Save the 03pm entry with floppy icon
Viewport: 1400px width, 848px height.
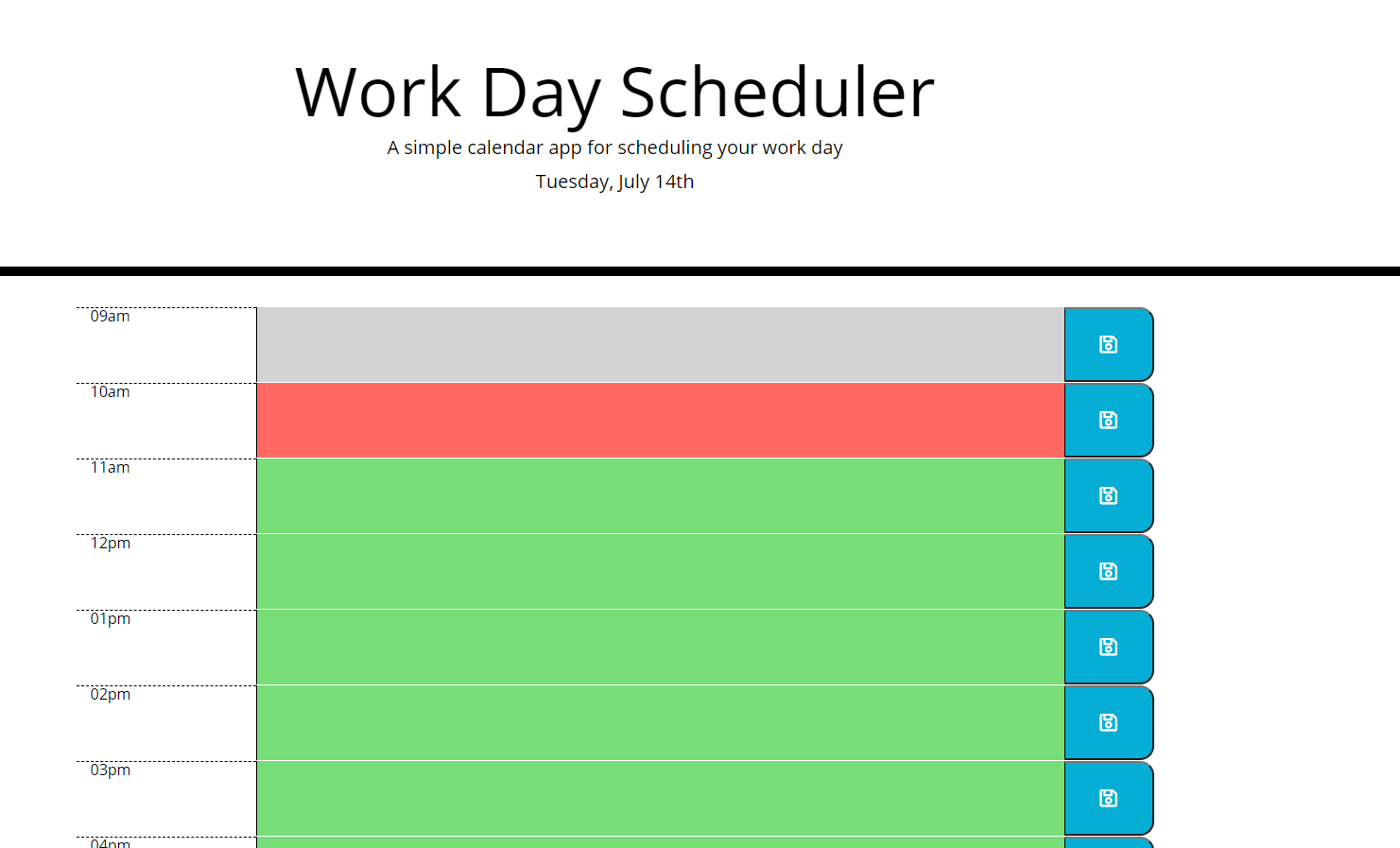click(1109, 799)
